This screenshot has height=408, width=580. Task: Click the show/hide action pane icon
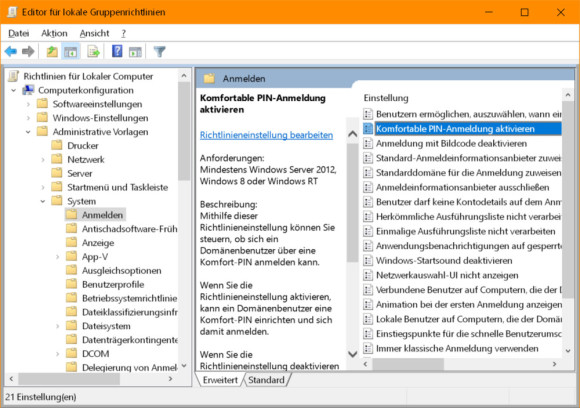(x=135, y=51)
